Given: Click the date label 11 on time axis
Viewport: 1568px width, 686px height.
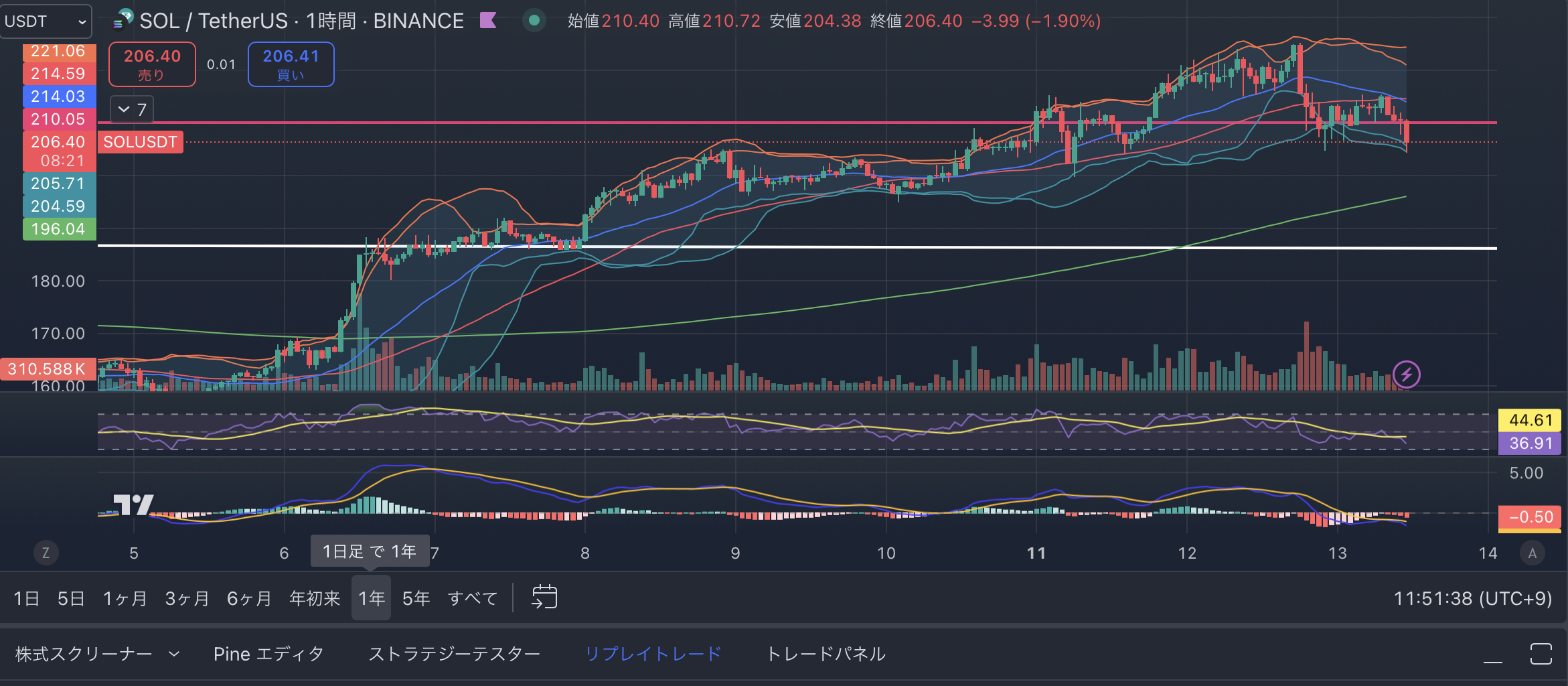Looking at the screenshot, I should 1036,553.
